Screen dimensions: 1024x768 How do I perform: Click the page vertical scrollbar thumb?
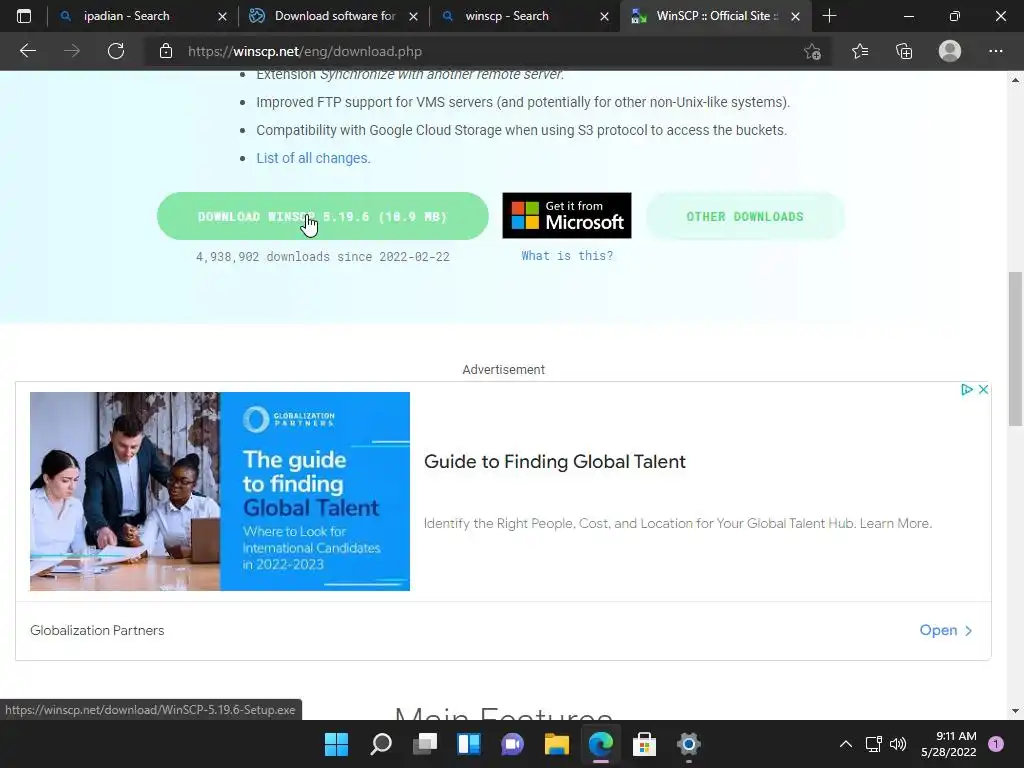coord(1015,349)
